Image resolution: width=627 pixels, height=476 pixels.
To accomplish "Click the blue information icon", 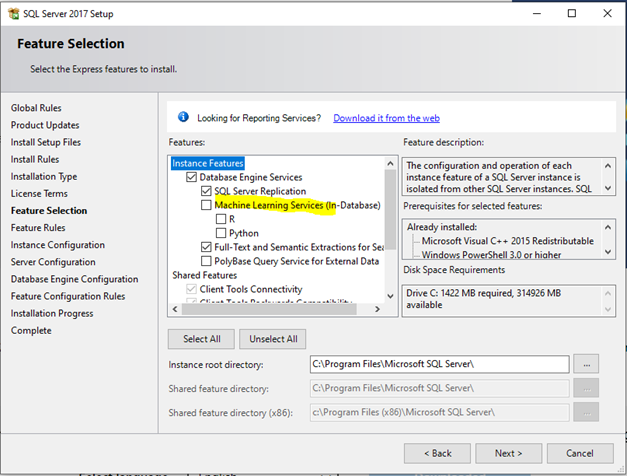I will (x=183, y=118).
